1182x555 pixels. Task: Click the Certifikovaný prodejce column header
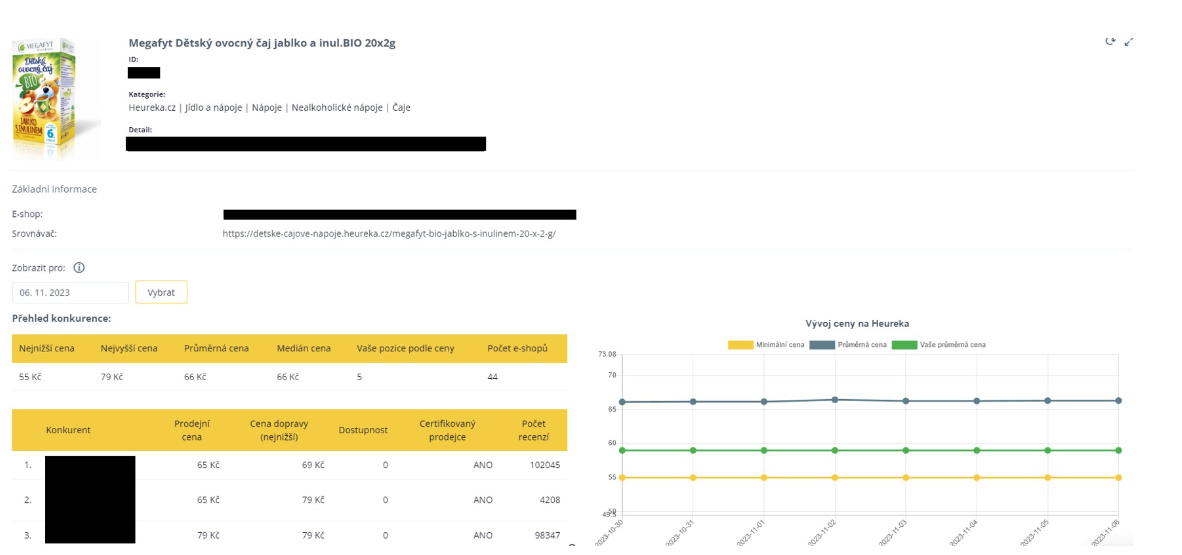coord(448,430)
